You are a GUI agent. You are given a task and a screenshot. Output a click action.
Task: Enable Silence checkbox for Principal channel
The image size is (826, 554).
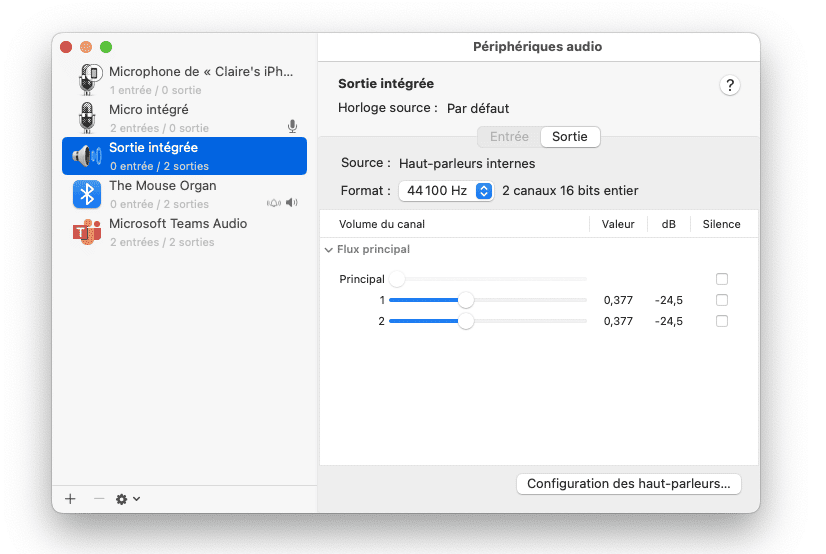coord(722,280)
